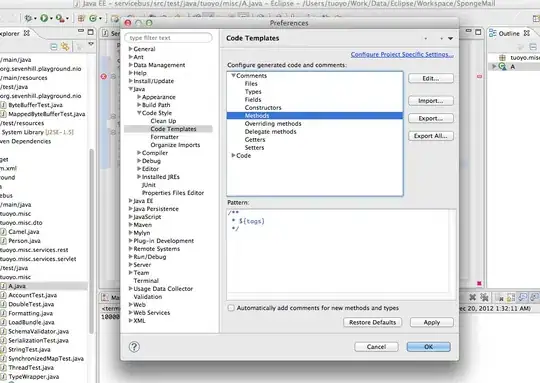The height and width of the screenshot is (383, 540).
Task: Toggle Link with Editor in Package Explorer
Action: click(65, 46)
